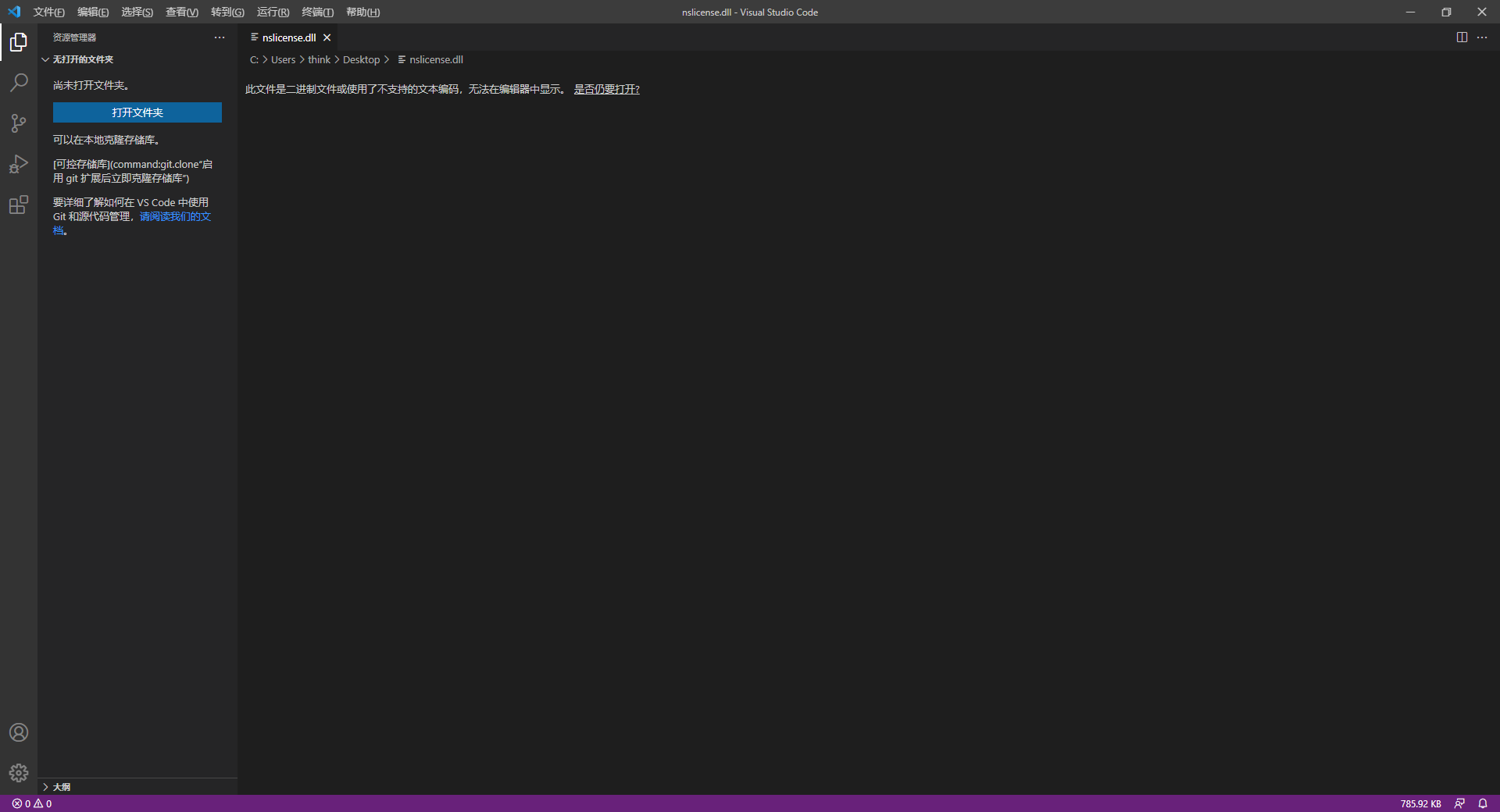This screenshot has width=1500, height=812.
Task: Close the Visual Studio Code window
Action: [1482, 12]
